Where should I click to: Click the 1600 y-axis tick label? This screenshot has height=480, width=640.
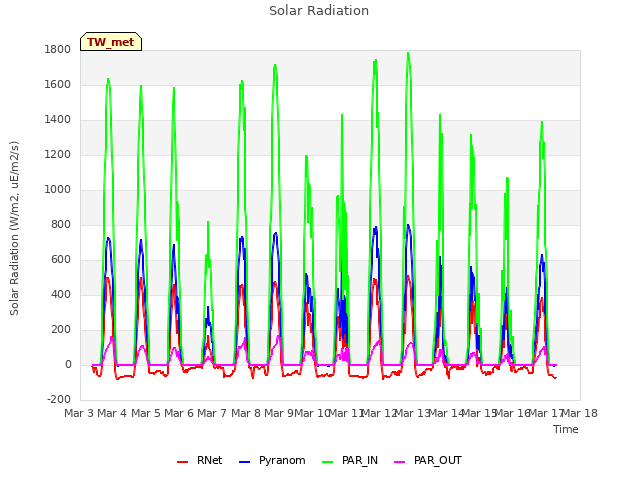click(58, 85)
